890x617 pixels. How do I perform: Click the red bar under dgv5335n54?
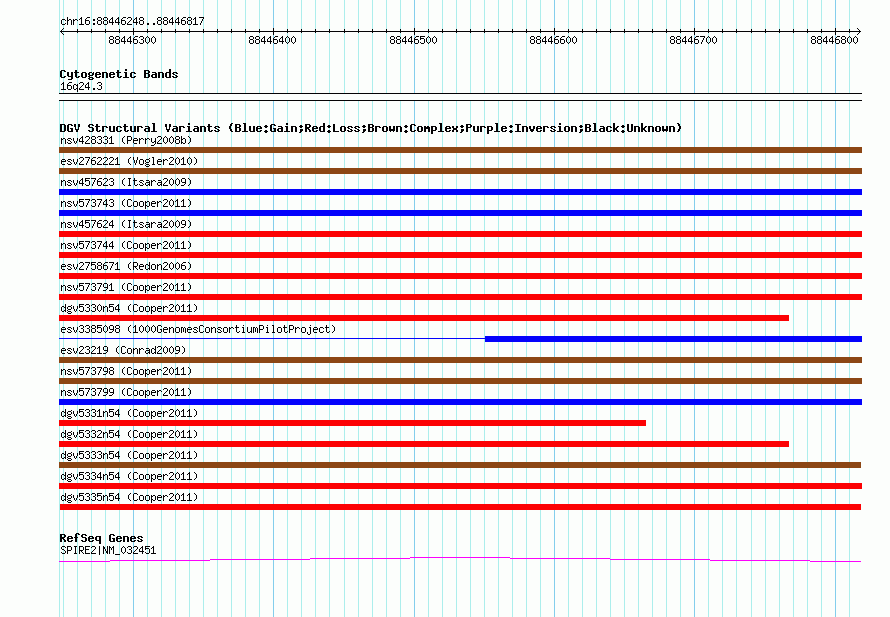(x=460, y=507)
